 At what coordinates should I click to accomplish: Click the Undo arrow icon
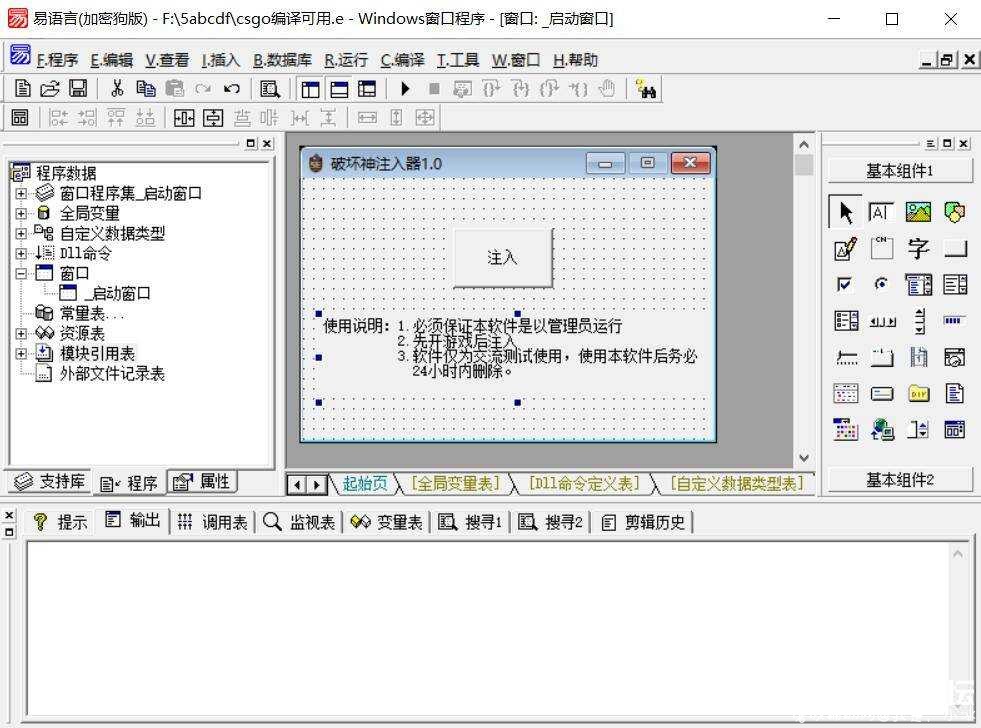point(231,89)
